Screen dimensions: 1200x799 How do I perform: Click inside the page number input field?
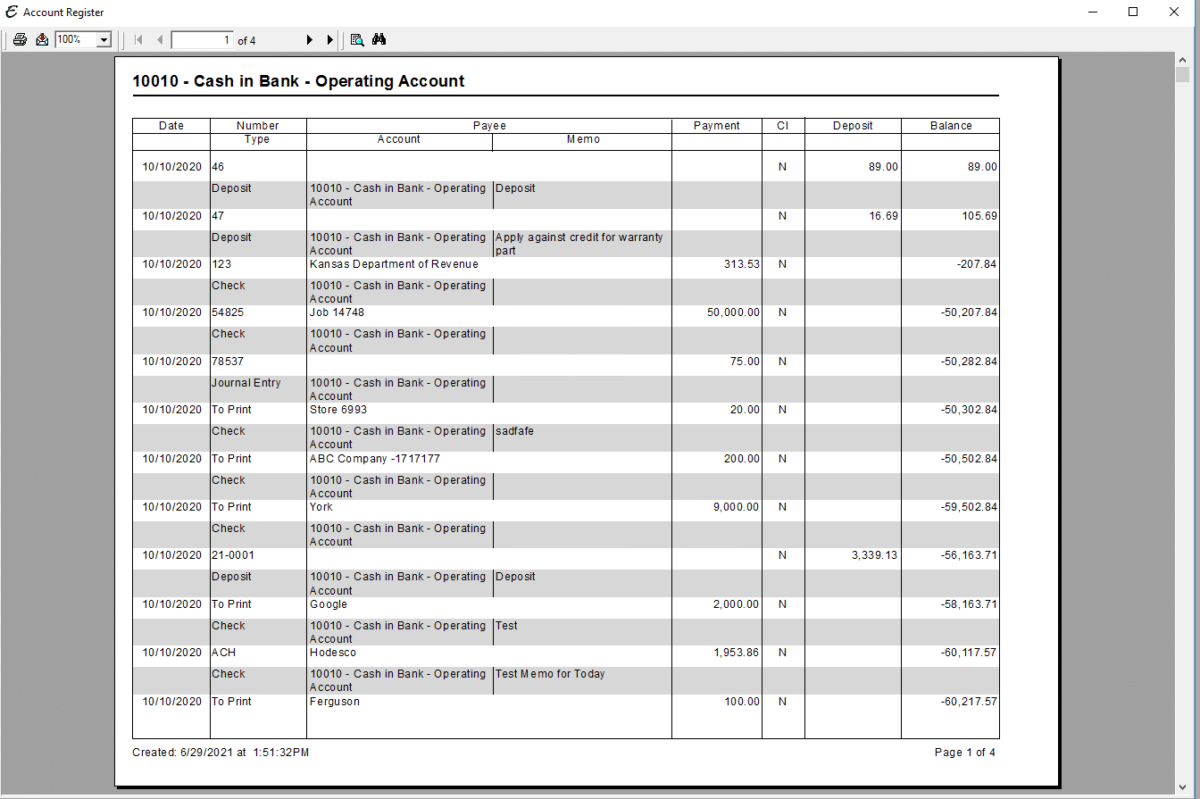pos(200,40)
